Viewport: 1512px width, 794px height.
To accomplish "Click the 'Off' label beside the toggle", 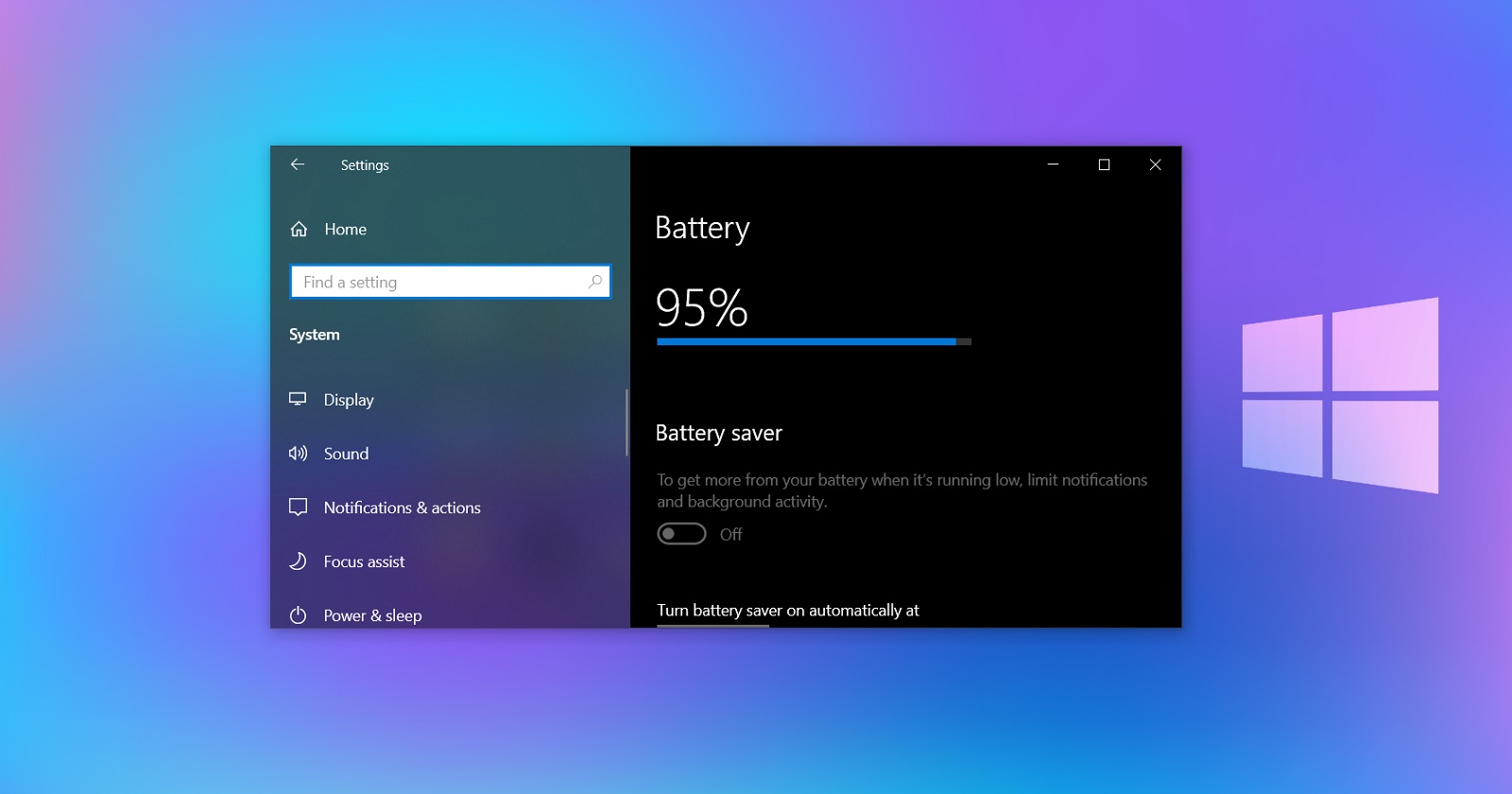I will click(x=730, y=534).
